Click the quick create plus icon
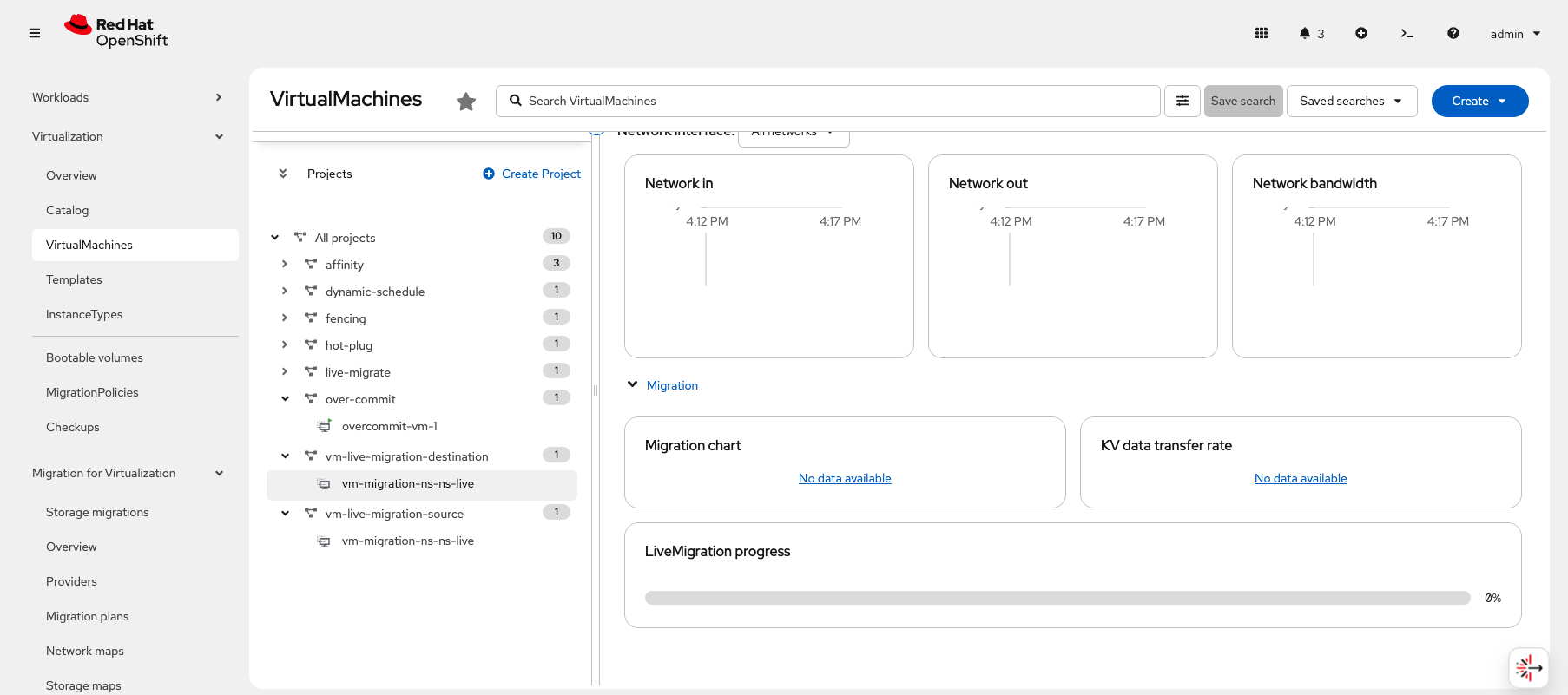The width and height of the screenshot is (1568, 695). pyautogui.click(x=1361, y=33)
